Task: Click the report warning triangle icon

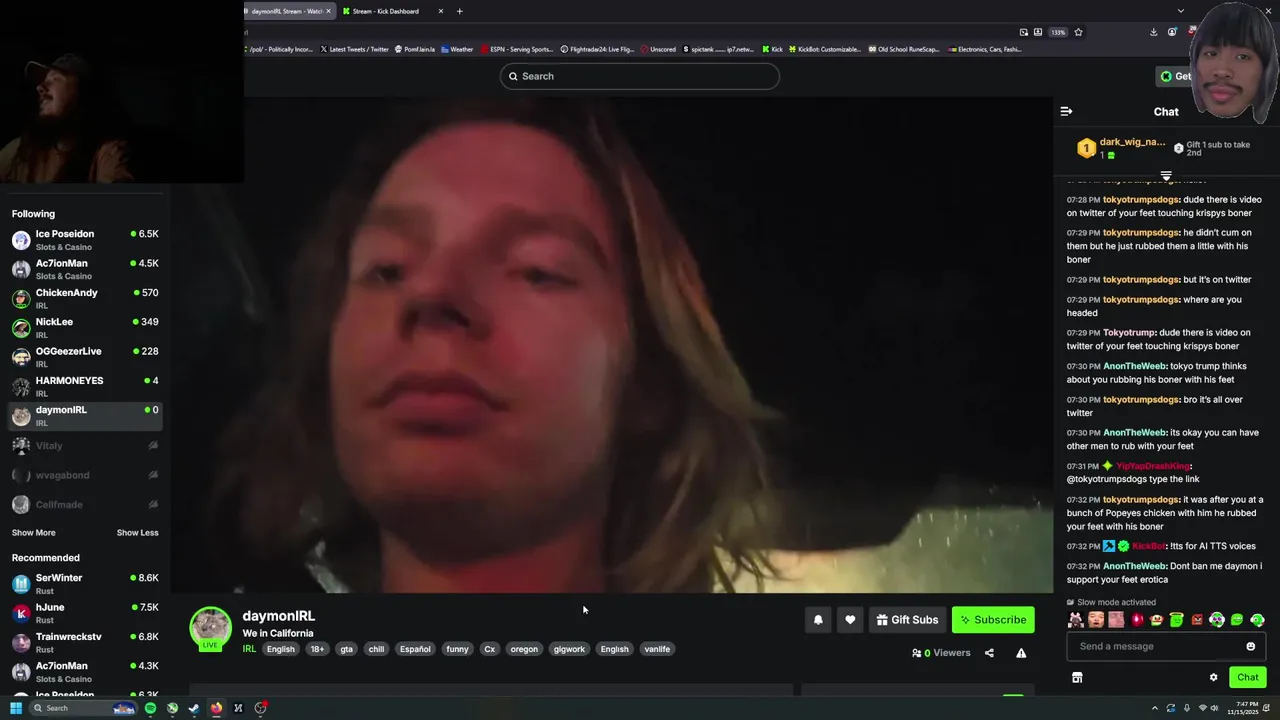Action: [x=1021, y=653]
